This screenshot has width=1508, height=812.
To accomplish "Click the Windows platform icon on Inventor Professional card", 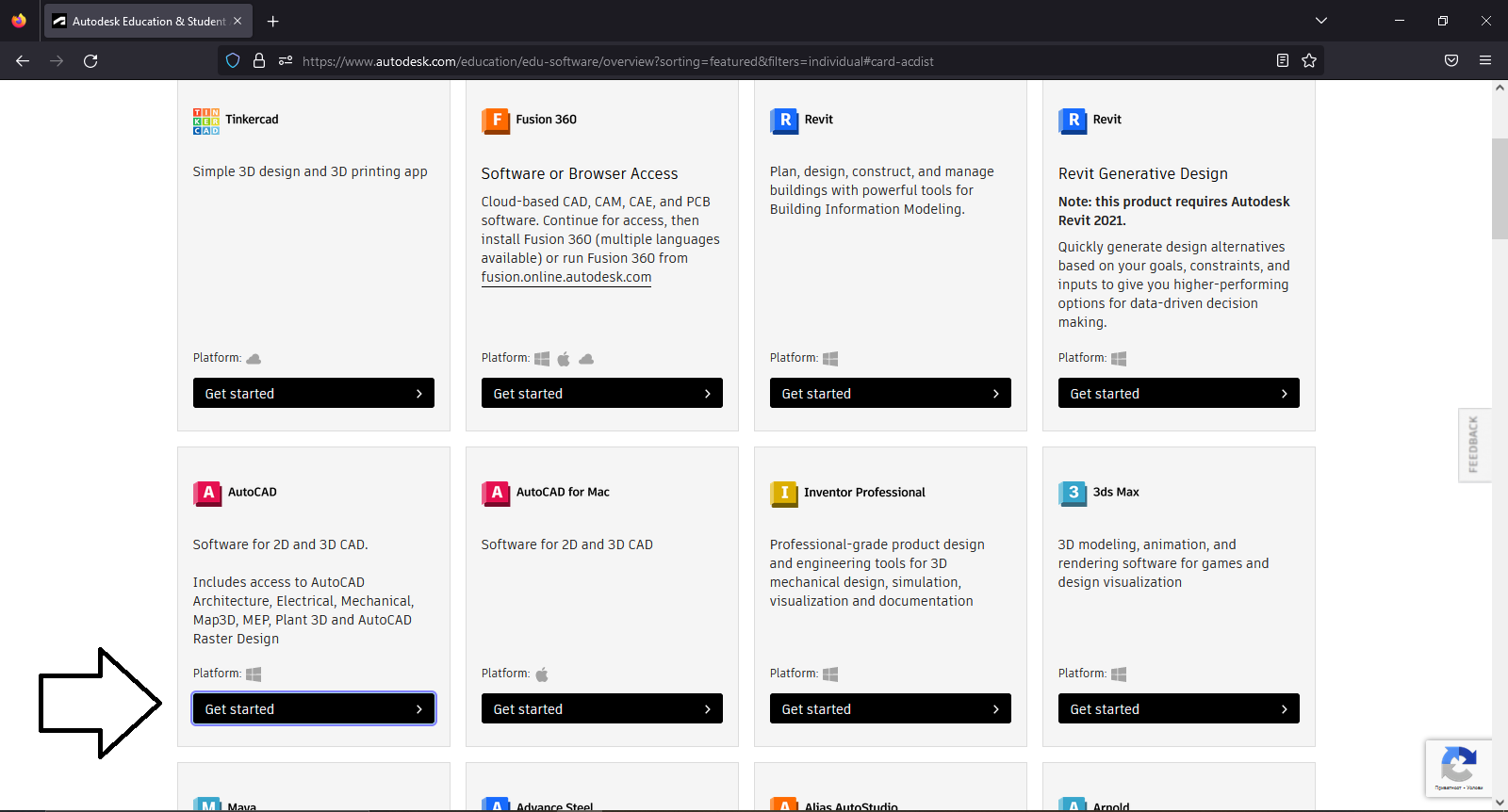I will (x=830, y=674).
